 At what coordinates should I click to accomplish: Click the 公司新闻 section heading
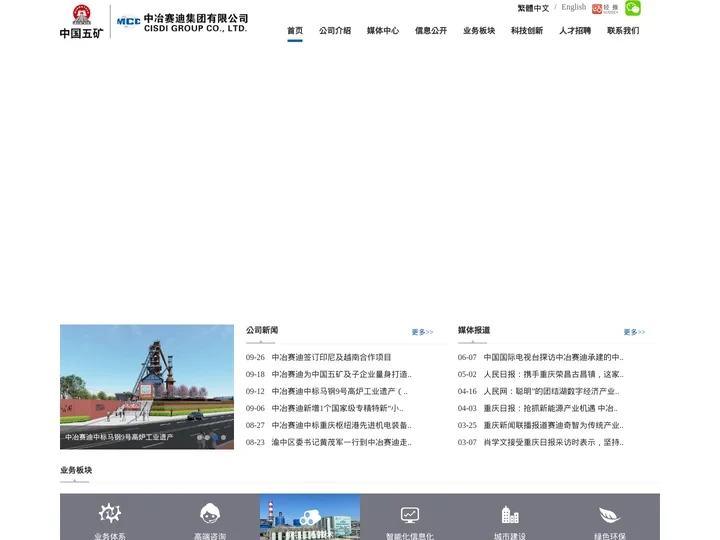(262, 330)
